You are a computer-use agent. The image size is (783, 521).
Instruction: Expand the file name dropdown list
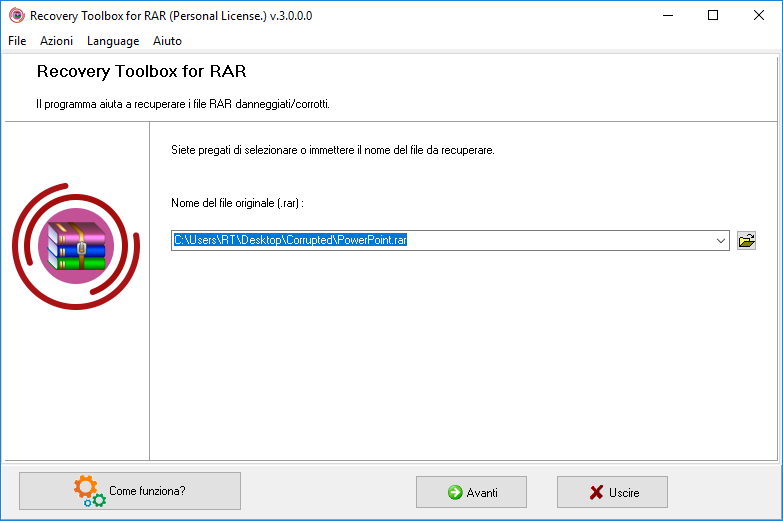click(x=721, y=241)
